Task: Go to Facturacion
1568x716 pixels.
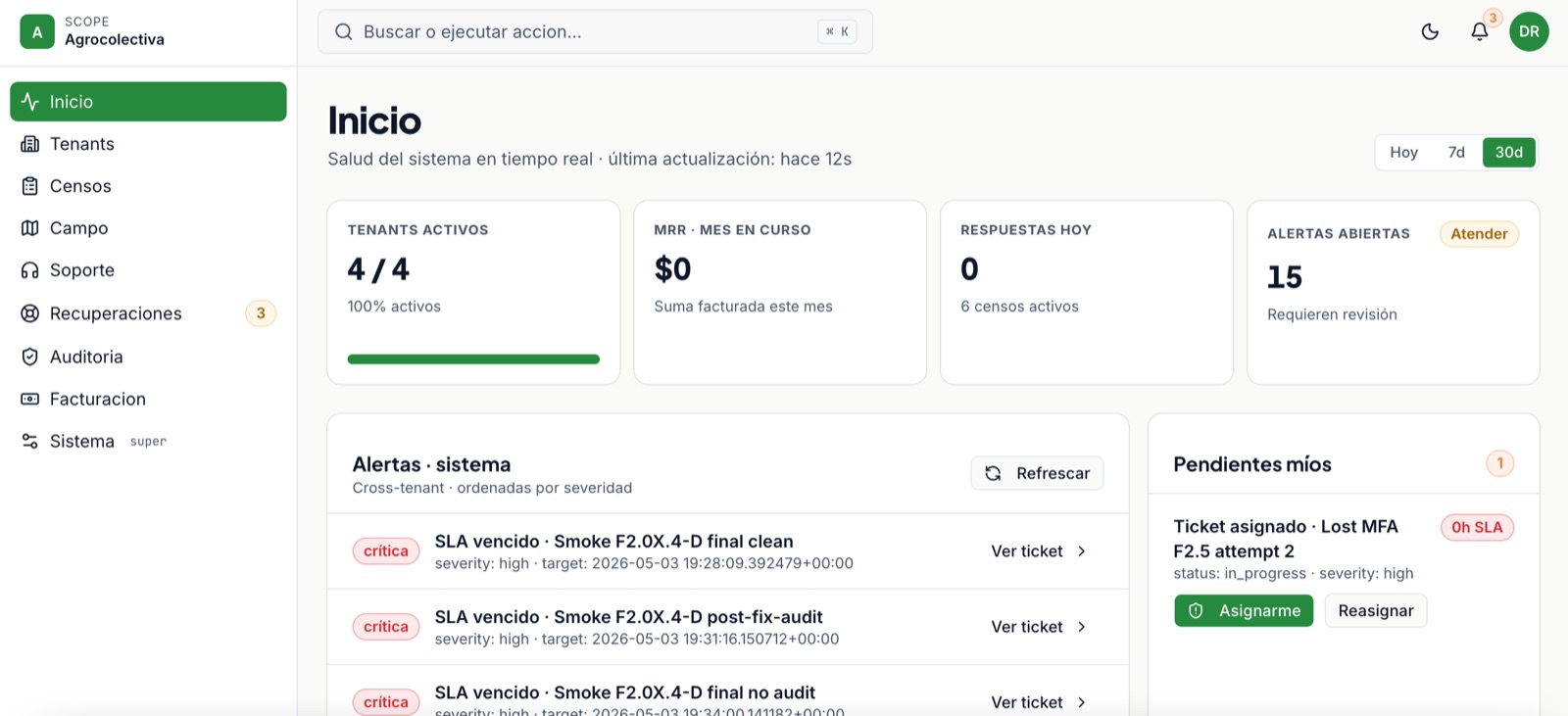Action: point(148,399)
